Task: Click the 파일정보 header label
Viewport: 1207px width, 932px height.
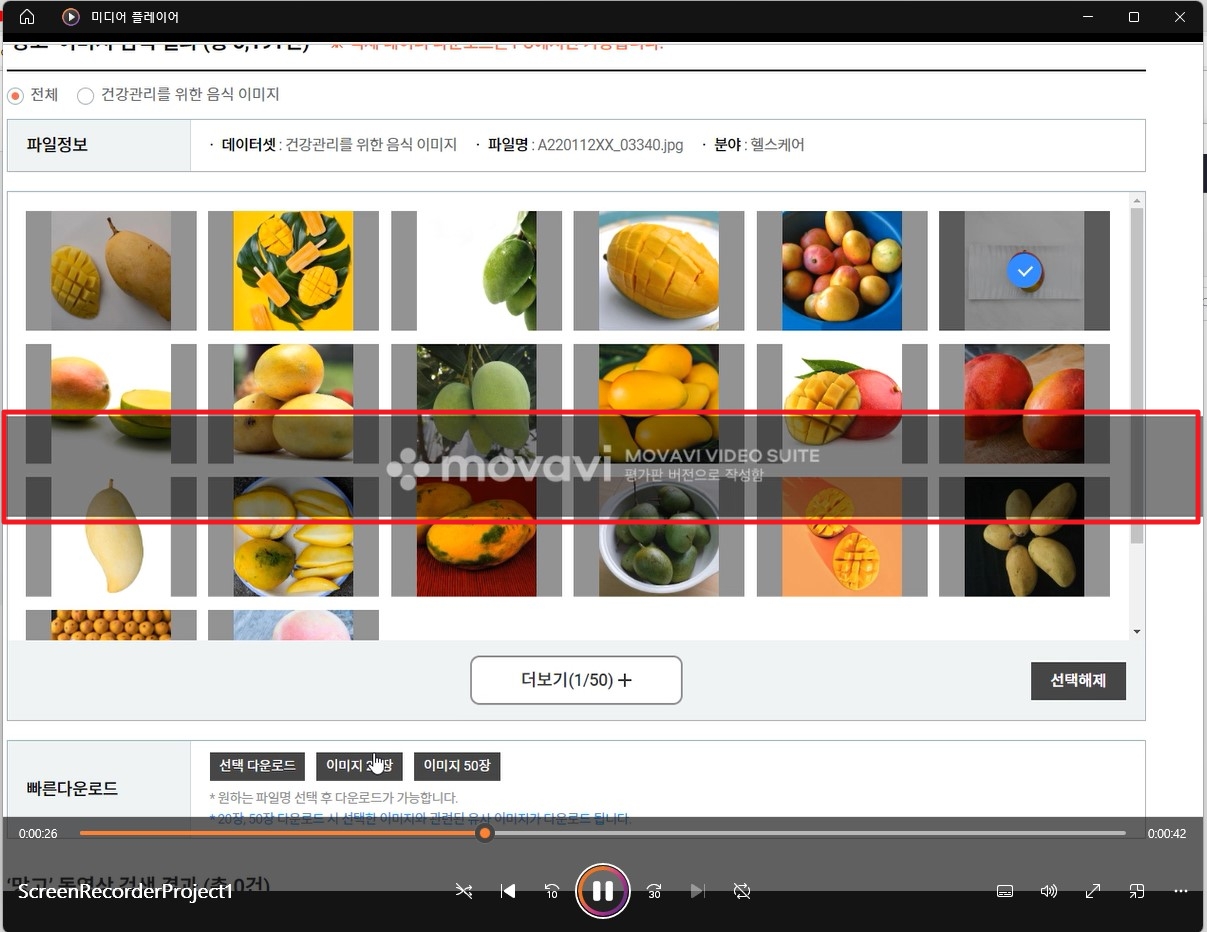Action: 57,145
